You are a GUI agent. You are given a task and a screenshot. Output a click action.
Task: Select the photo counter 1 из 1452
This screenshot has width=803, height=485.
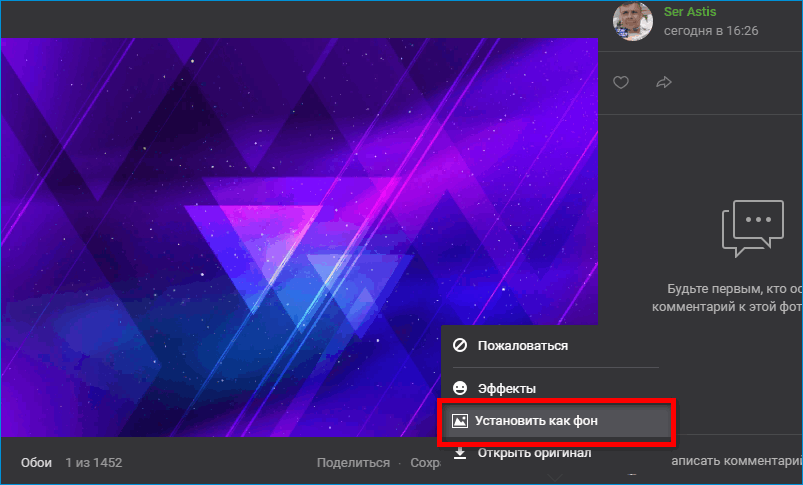tap(94, 462)
